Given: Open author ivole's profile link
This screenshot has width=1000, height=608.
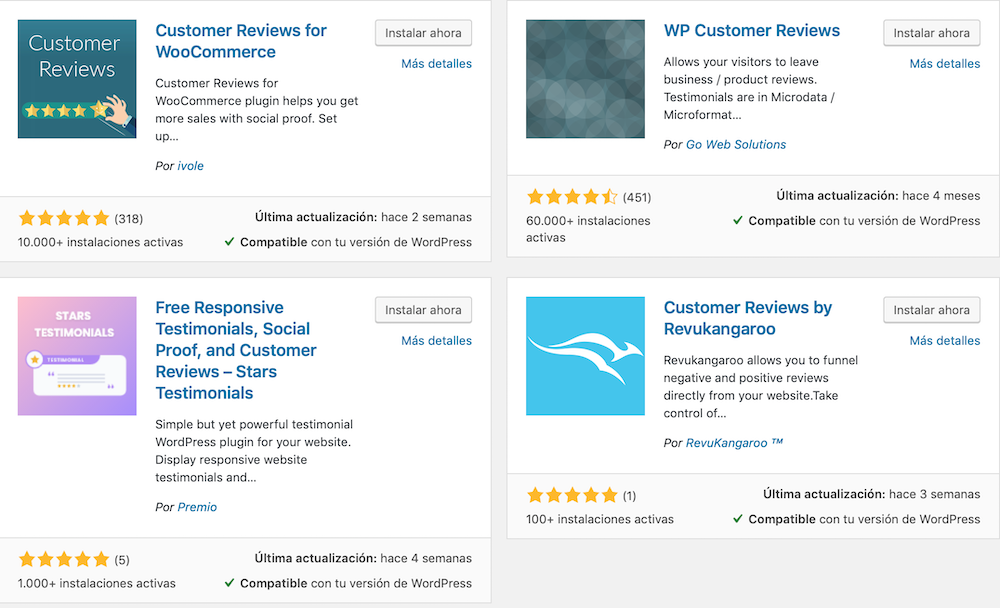Looking at the screenshot, I should pos(191,166).
